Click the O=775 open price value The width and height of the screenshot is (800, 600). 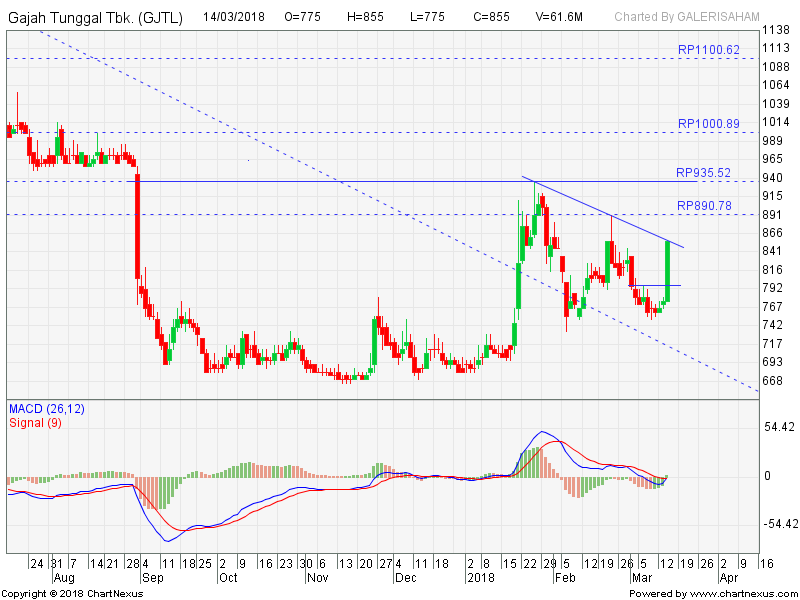pos(304,17)
